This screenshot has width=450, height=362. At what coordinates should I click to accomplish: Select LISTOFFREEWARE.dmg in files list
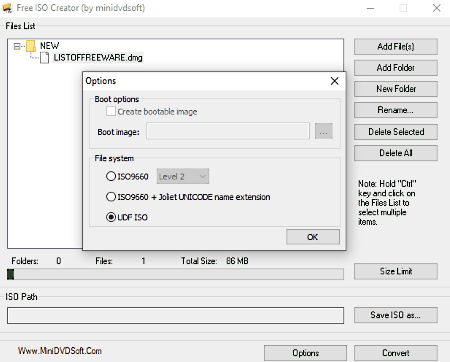(98, 58)
